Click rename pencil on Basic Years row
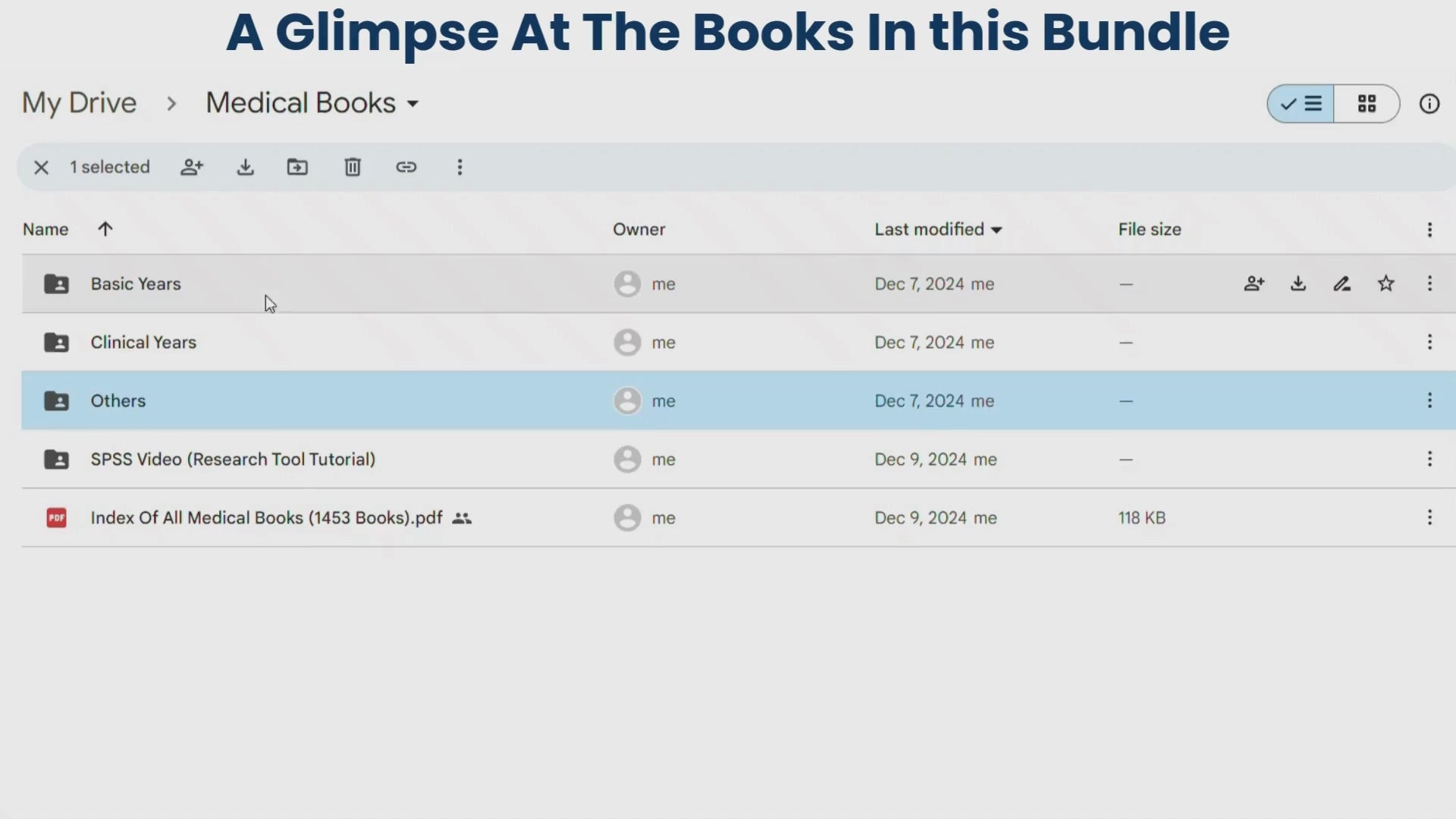The height and width of the screenshot is (819, 1456). click(x=1341, y=284)
